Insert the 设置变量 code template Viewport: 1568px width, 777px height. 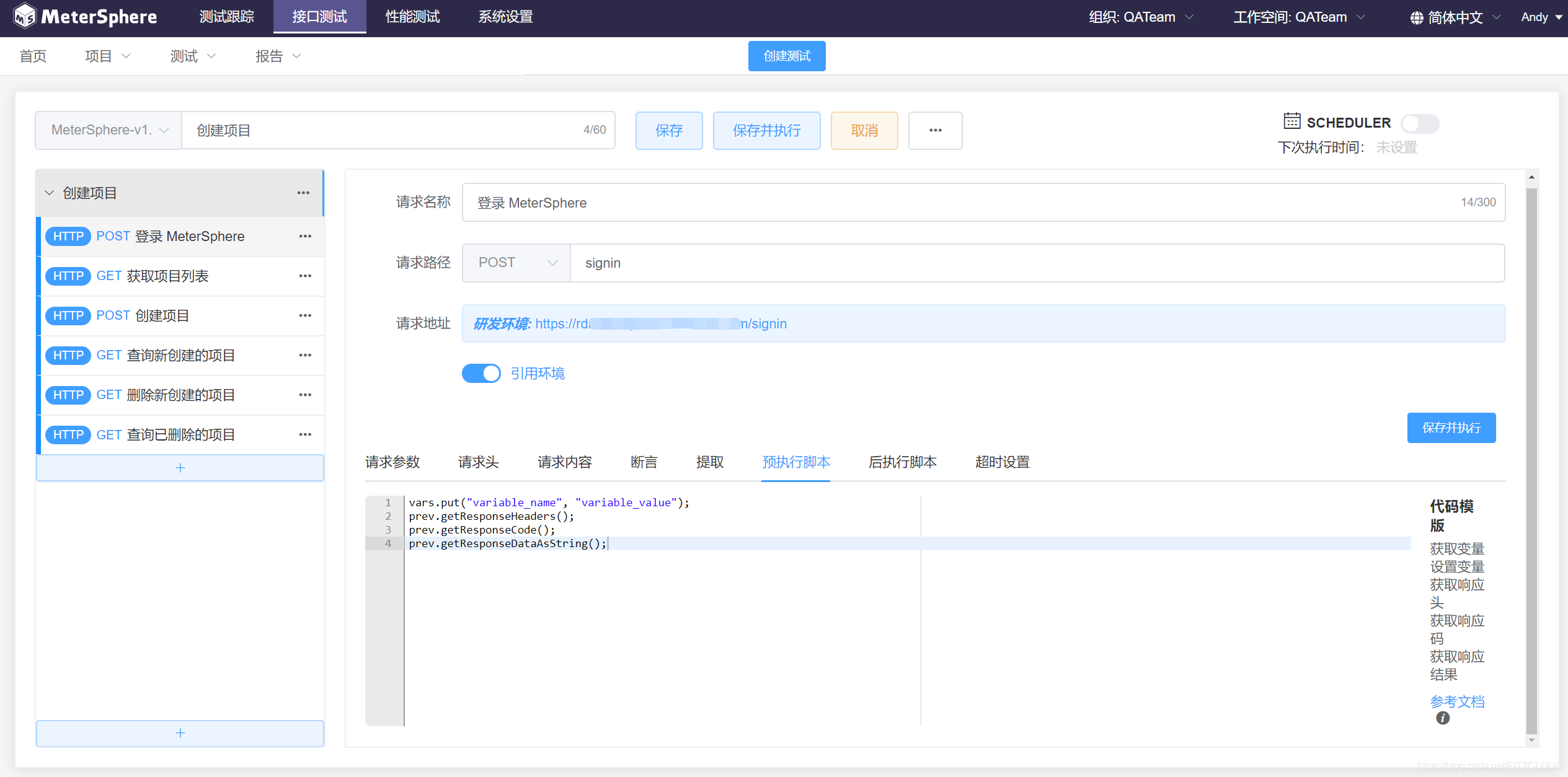(1457, 566)
